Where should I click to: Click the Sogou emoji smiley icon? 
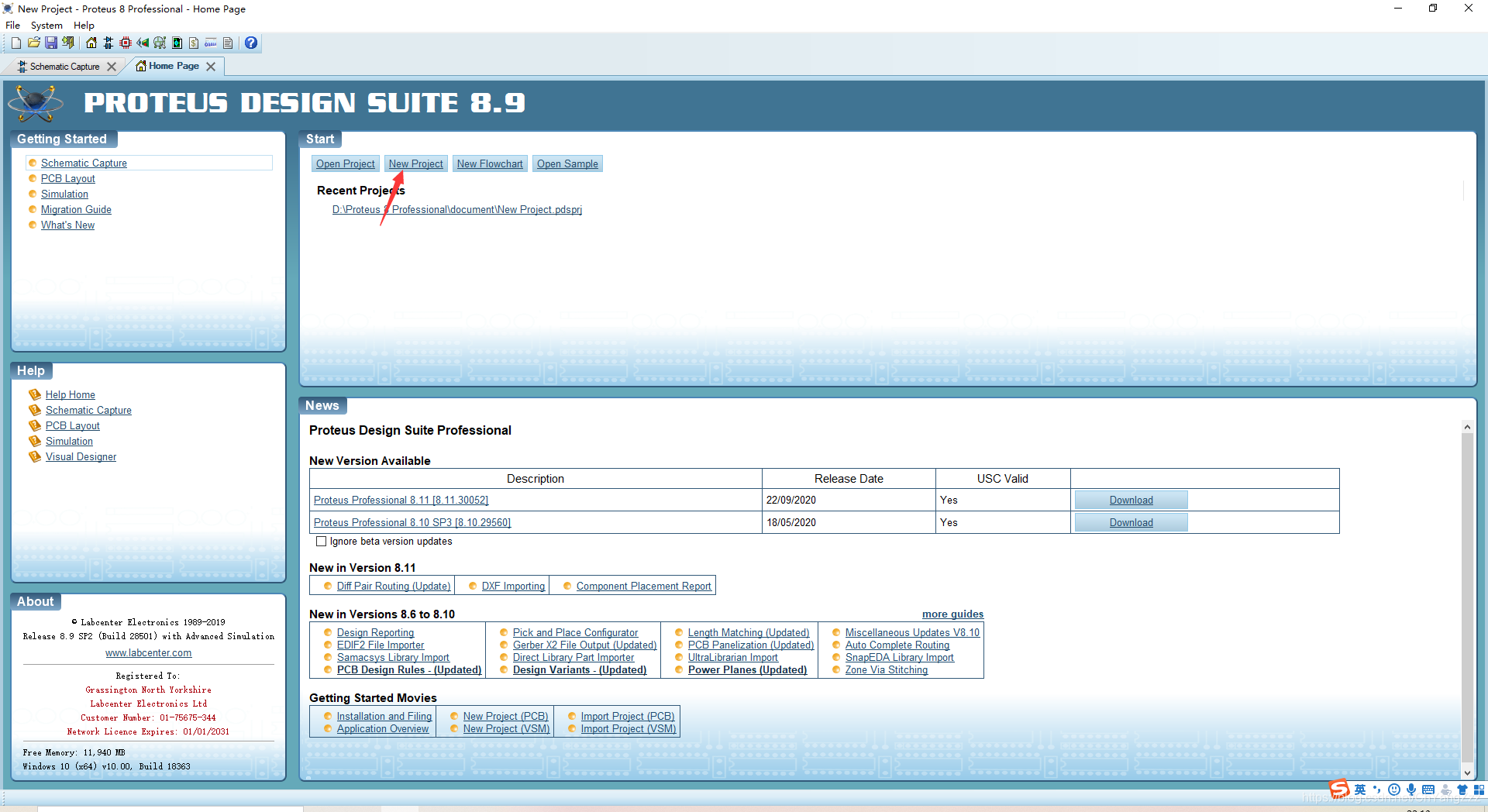[1394, 790]
